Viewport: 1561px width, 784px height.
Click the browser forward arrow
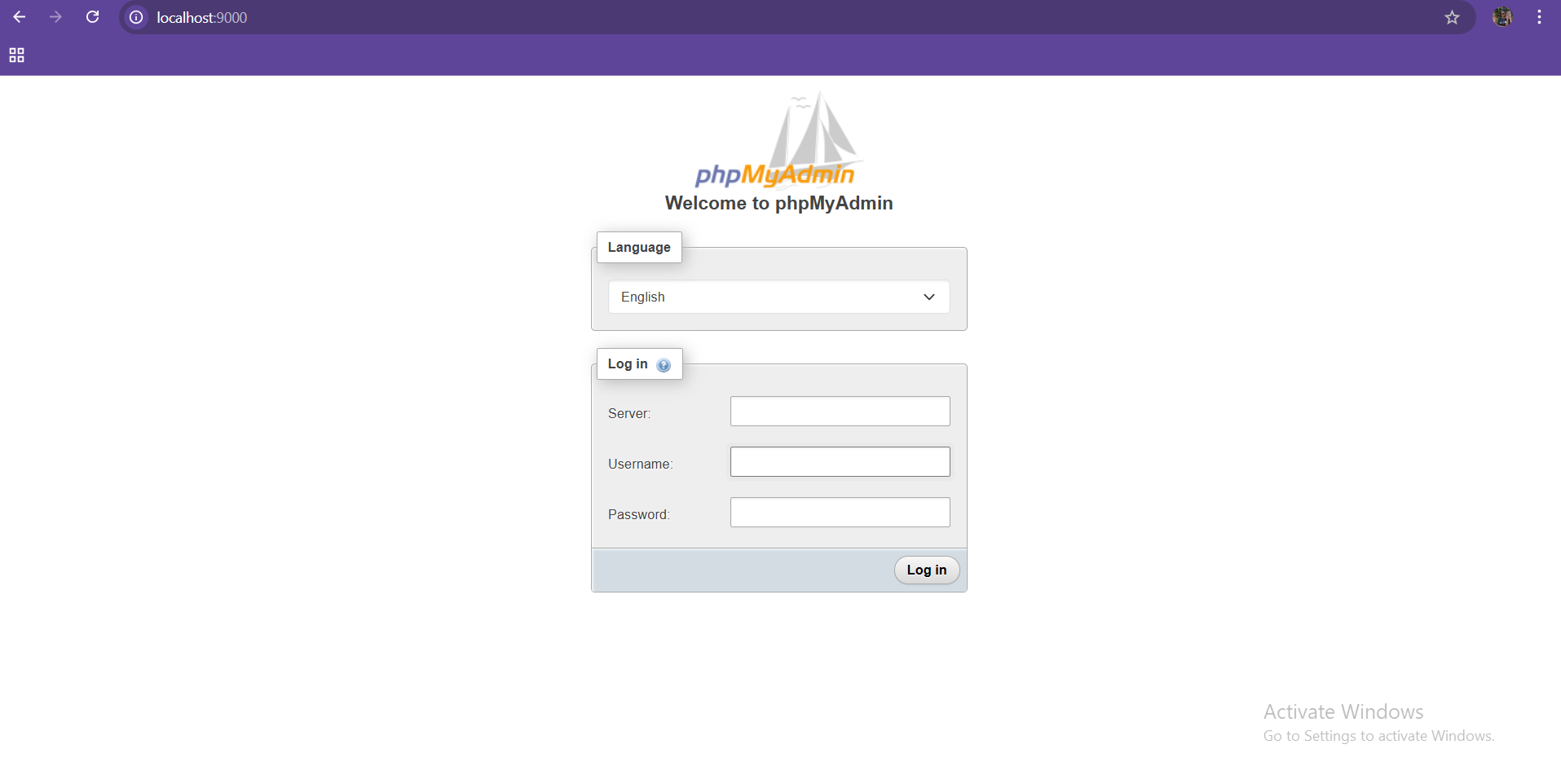point(55,16)
